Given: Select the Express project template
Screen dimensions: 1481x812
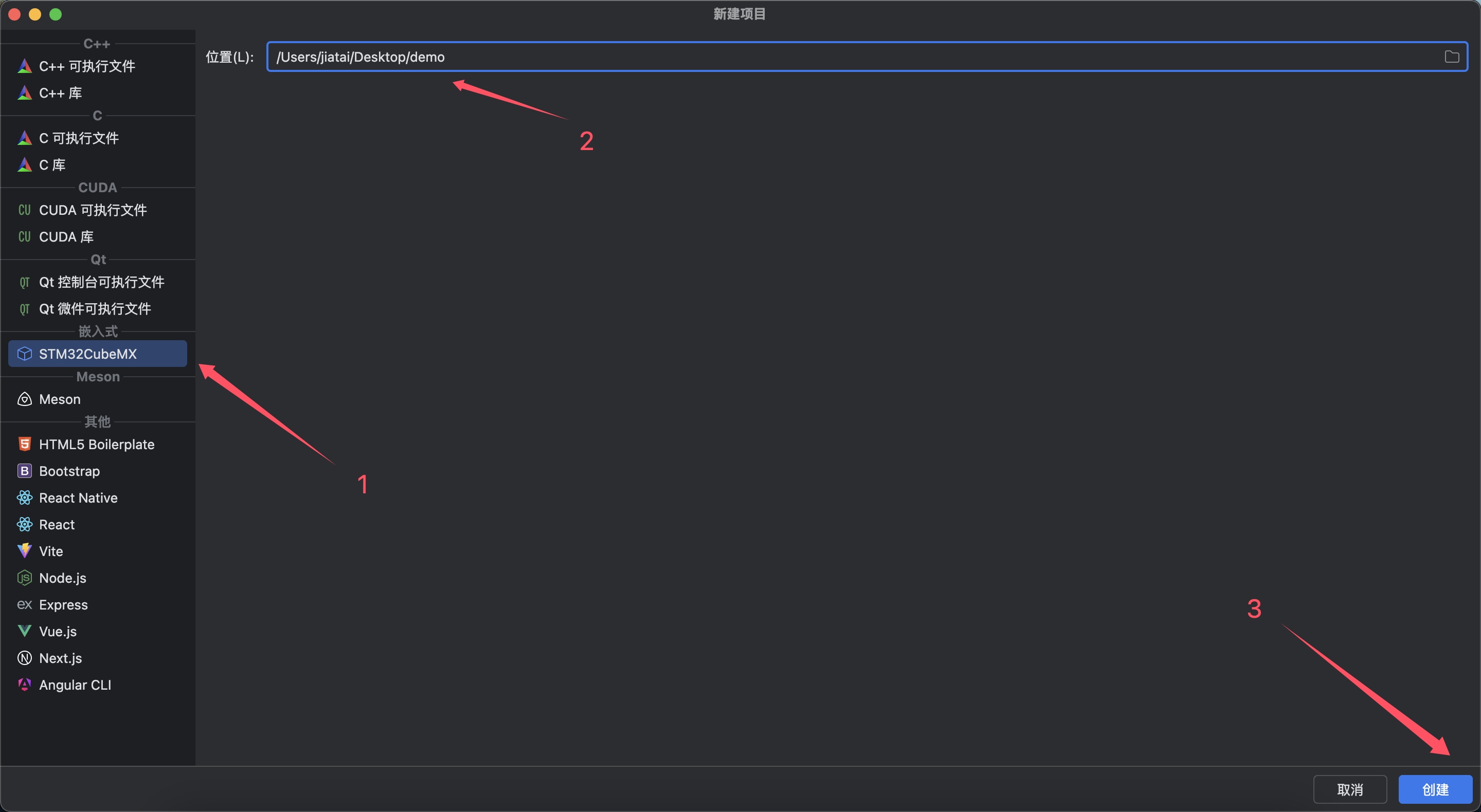Looking at the screenshot, I should pyautogui.click(x=63, y=604).
